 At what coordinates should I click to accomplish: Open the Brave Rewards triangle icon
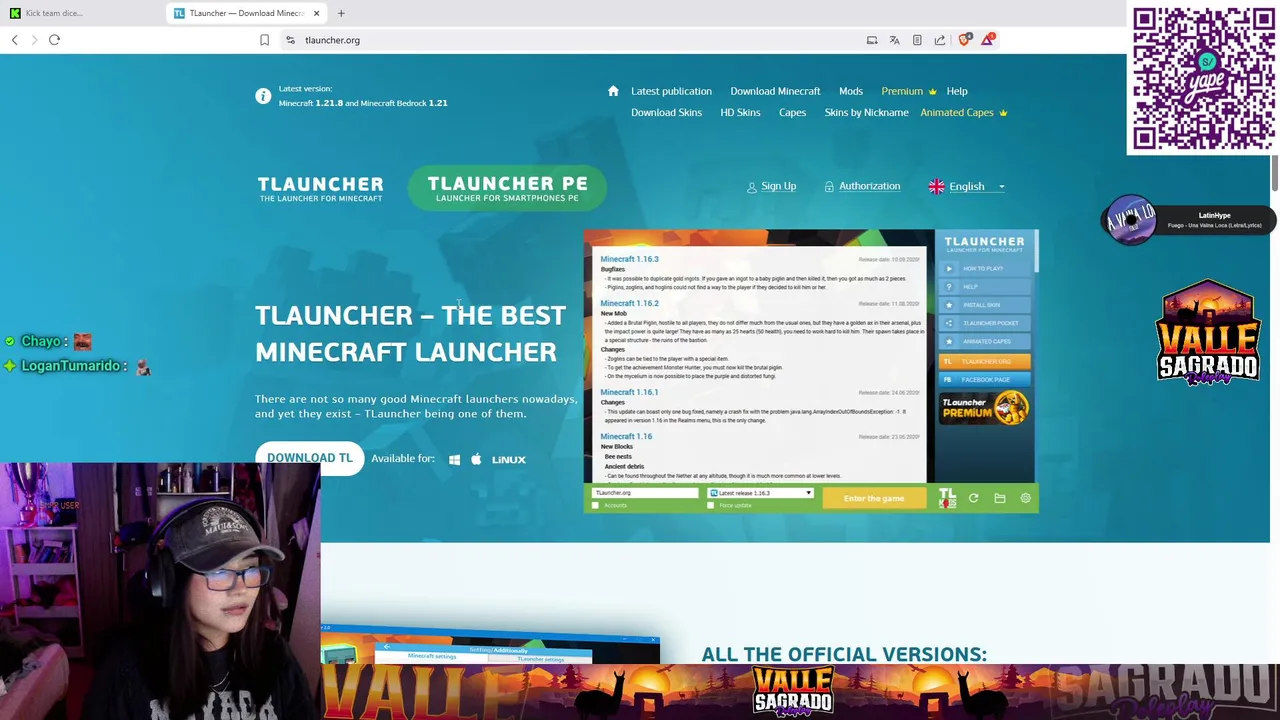pyautogui.click(x=988, y=39)
